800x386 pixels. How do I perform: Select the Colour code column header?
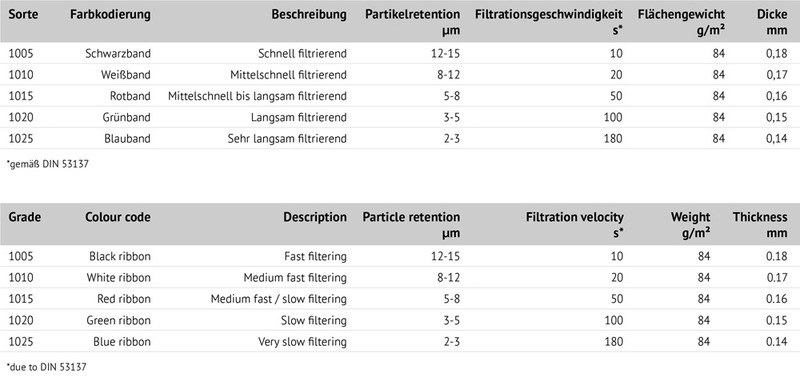(118, 217)
